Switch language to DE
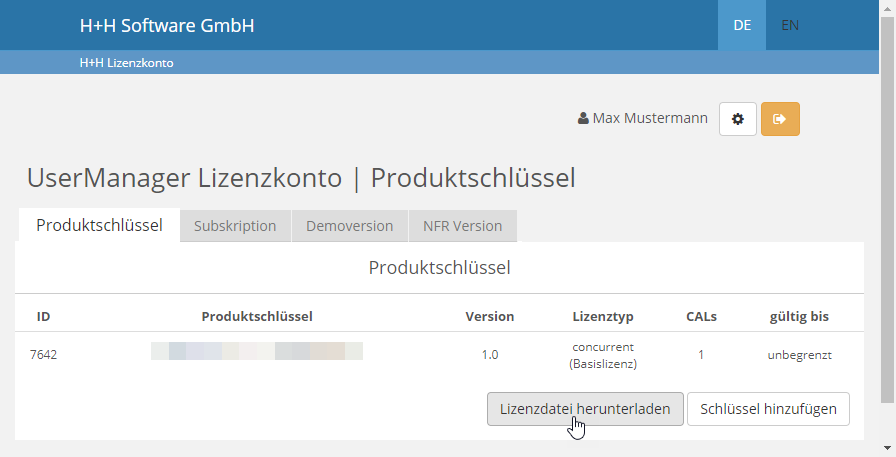 pos(742,25)
